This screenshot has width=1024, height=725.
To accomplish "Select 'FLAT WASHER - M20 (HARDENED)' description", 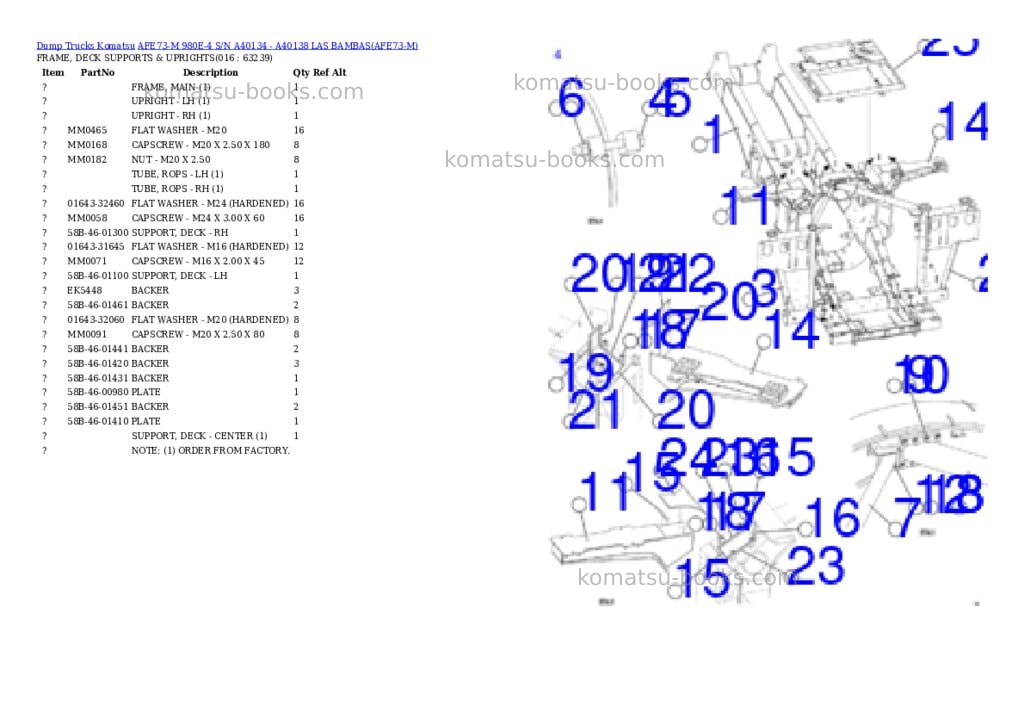I will click(210, 320).
